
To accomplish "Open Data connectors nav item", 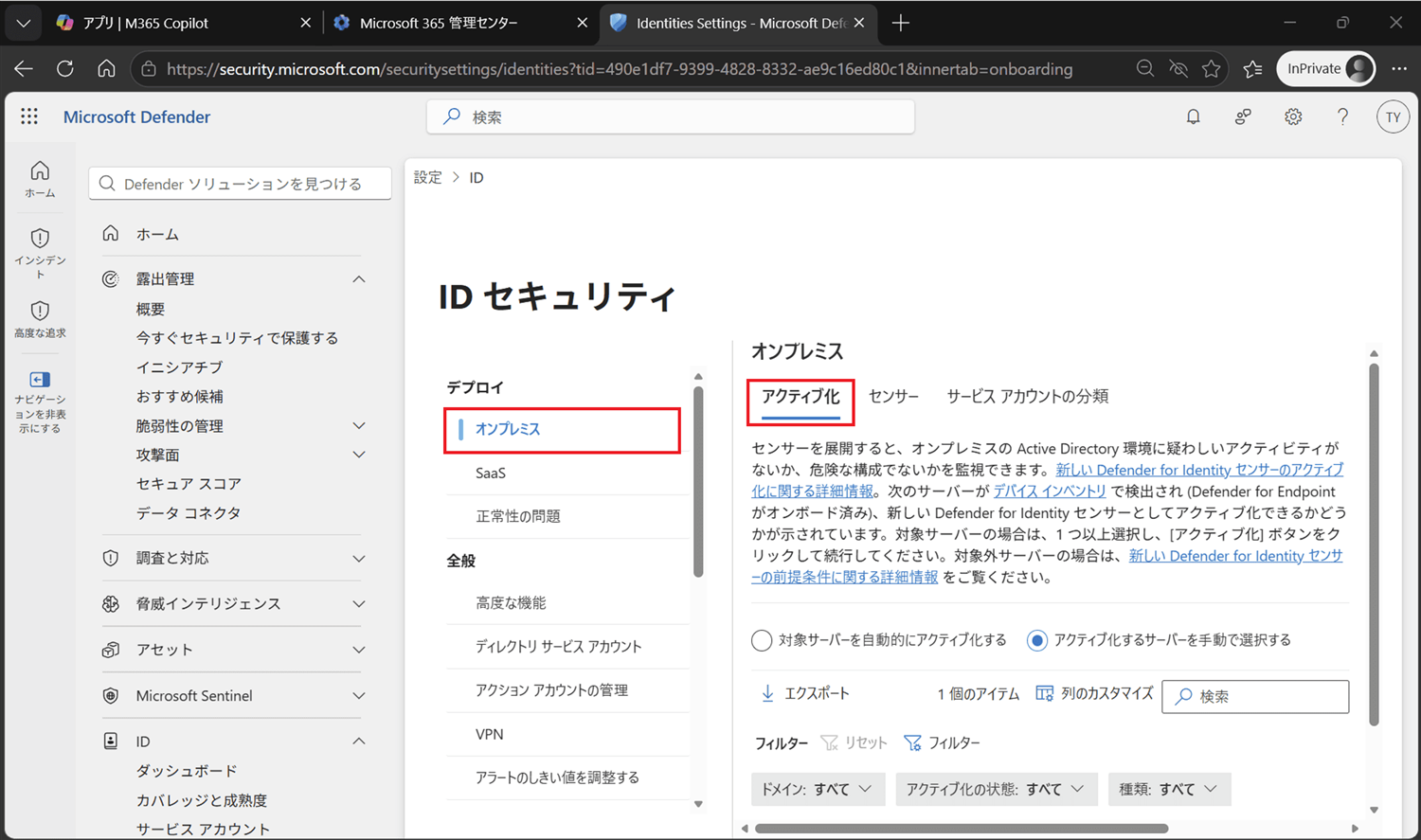I will pyautogui.click(x=189, y=512).
